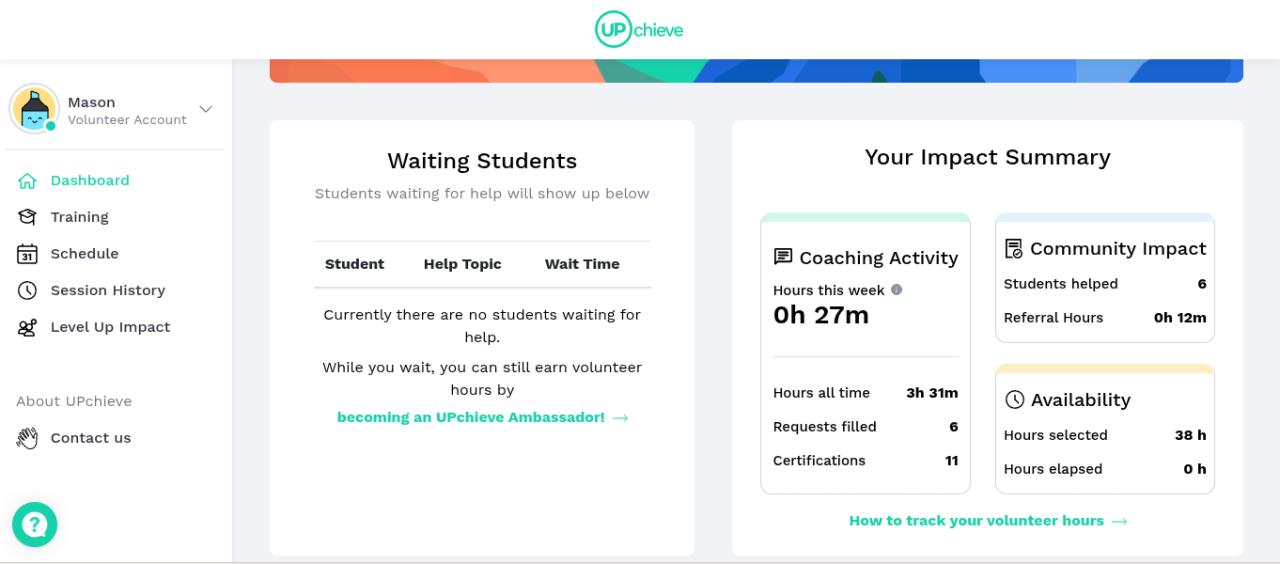Viewport: 1280px width, 564px height.
Task: Expand the Mason account dropdown chevron
Action: pos(206,109)
